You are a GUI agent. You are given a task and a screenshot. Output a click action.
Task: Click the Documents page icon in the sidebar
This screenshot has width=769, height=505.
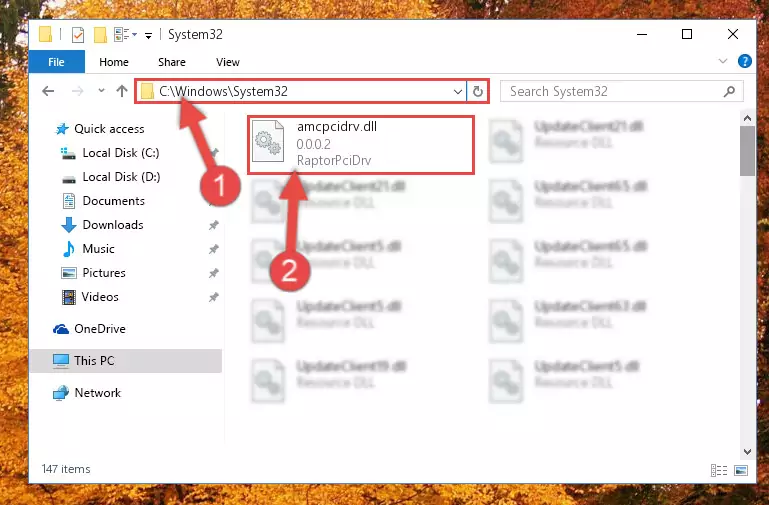[x=69, y=201]
